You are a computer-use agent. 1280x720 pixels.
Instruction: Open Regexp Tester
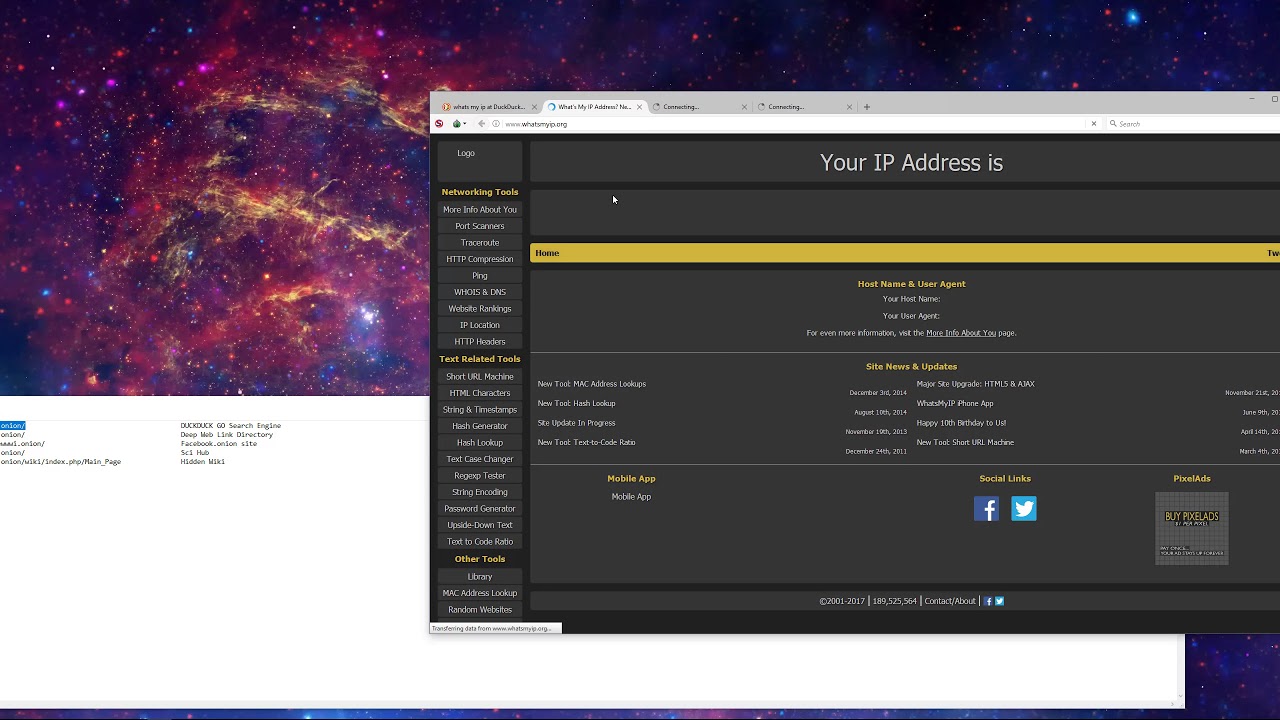pyautogui.click(x=480, y=476)
